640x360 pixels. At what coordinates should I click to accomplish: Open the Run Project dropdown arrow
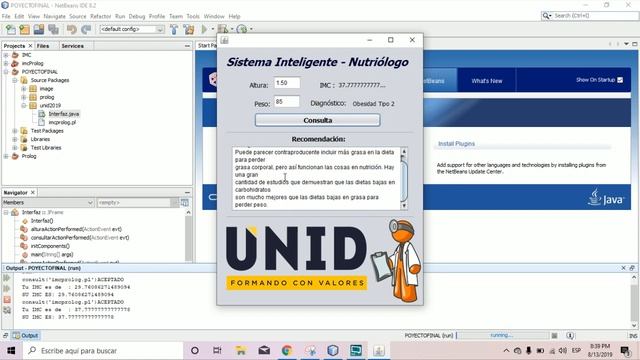212,29
